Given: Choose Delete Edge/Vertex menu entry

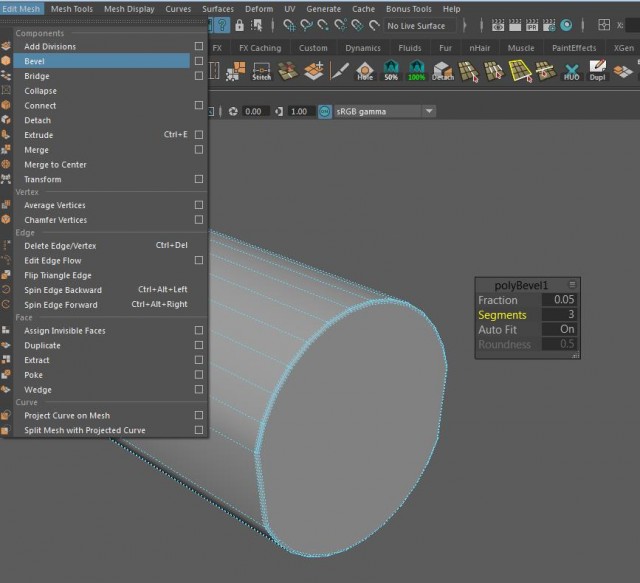Looking at the screenshot, I should click(x=102, y=246).
